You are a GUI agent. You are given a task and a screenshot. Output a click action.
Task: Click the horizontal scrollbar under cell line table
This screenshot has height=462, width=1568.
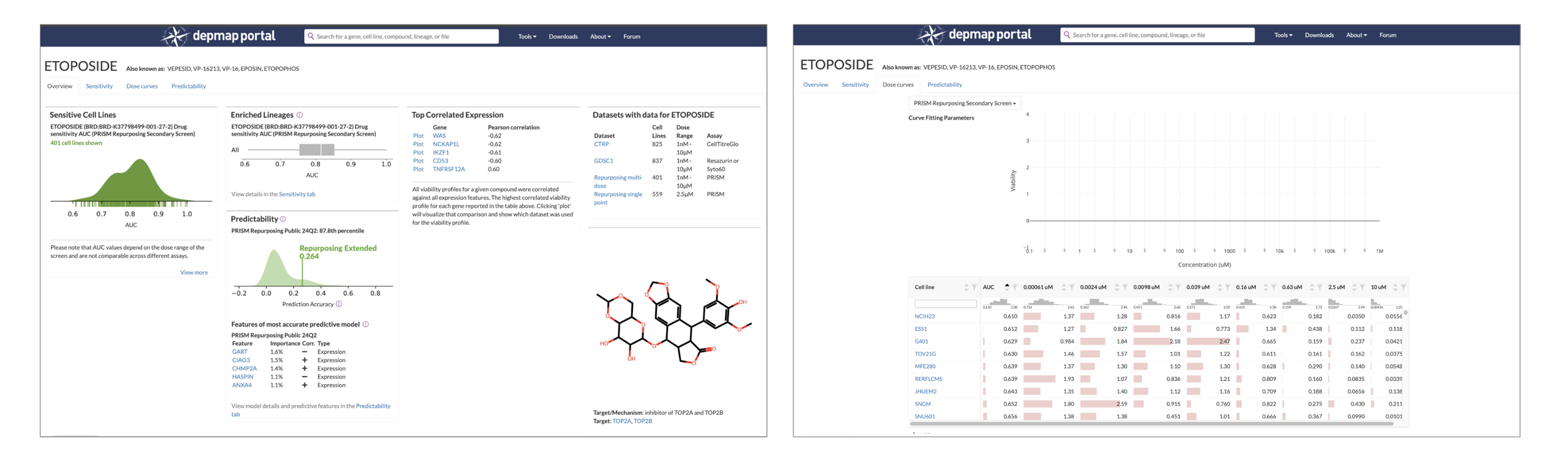1151,424
